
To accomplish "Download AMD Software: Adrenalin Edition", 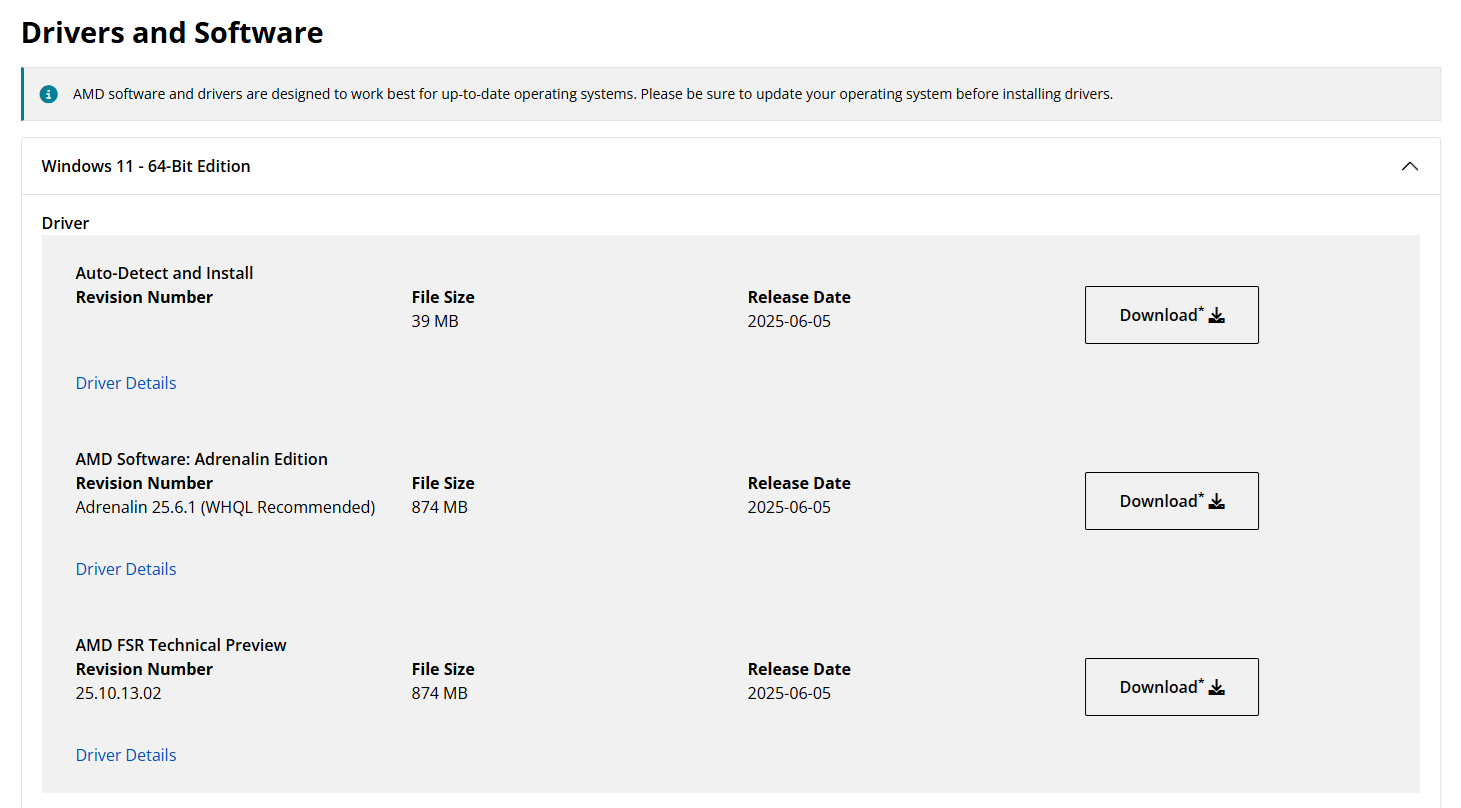I will coord(1171,501).
